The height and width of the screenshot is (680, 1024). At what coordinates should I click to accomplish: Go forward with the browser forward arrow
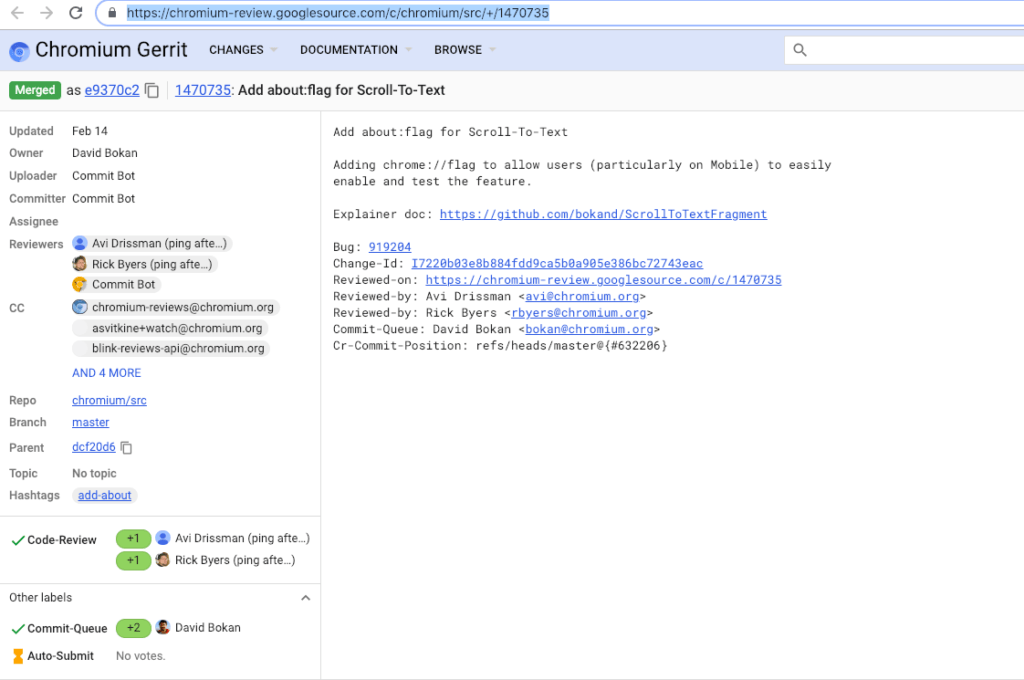coord(46,12)
